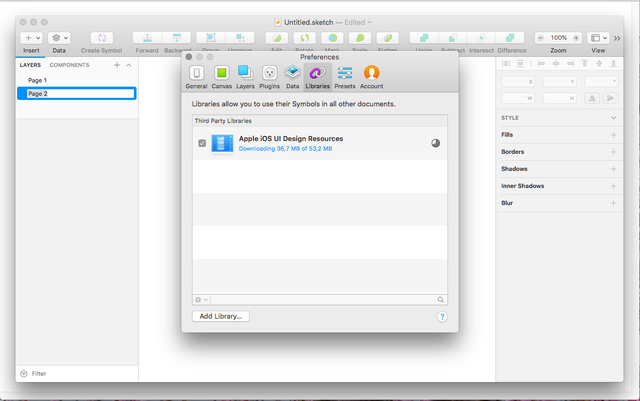Click the Scale toolbar icon
640x401 pixels.
[360, 38]
